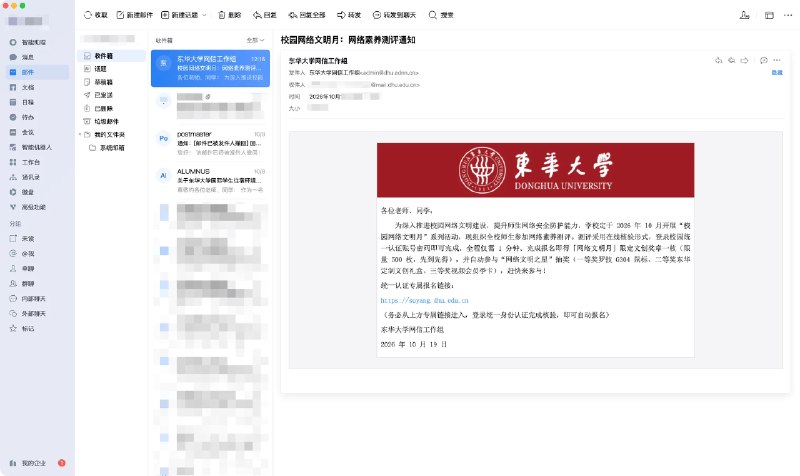
Task: Select the 收件箱 (Inbox) folder
Action: point(111,56)
